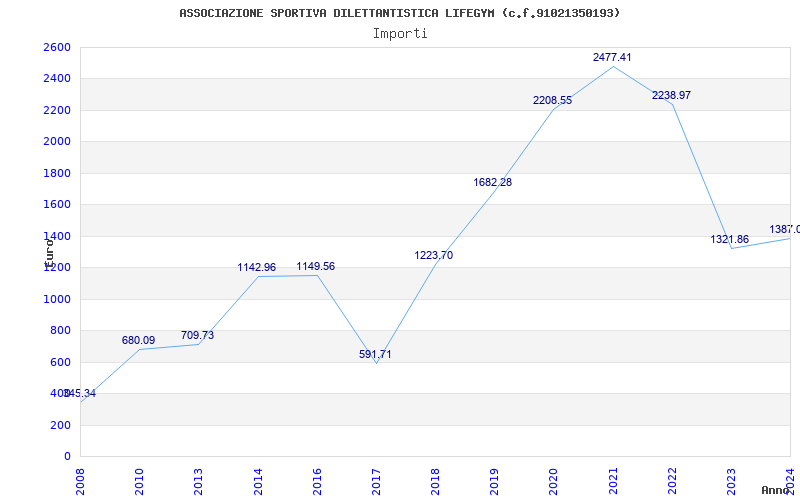This screenshot has height=500, width=800.
Task: Click the 'Euro' y-axis title
Action: click(49, 253)
